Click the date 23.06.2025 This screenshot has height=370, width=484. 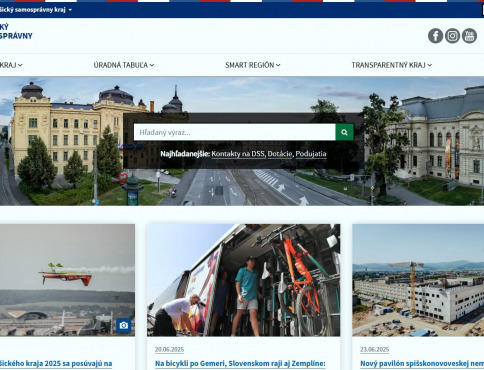pyautogui.click(x=374, y=349)
